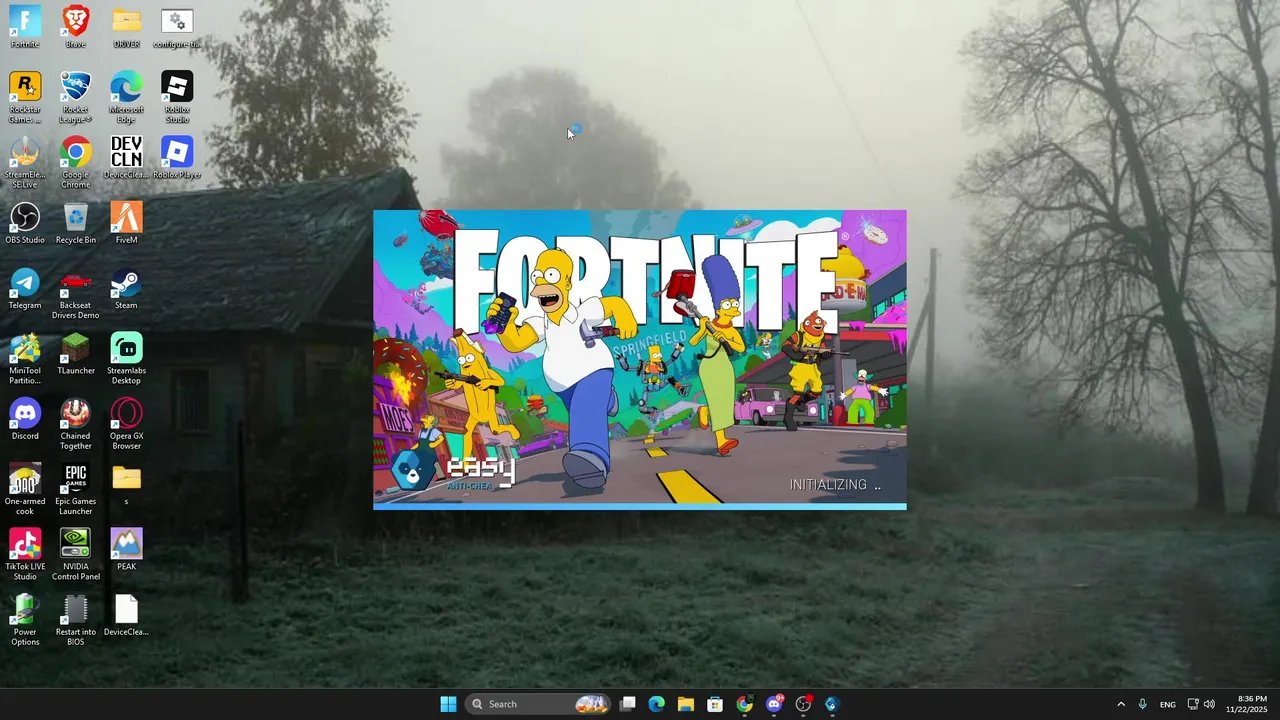Open the Rocket League desktop shortcut
Screen dimensions: 1280x720
(75, 98)
